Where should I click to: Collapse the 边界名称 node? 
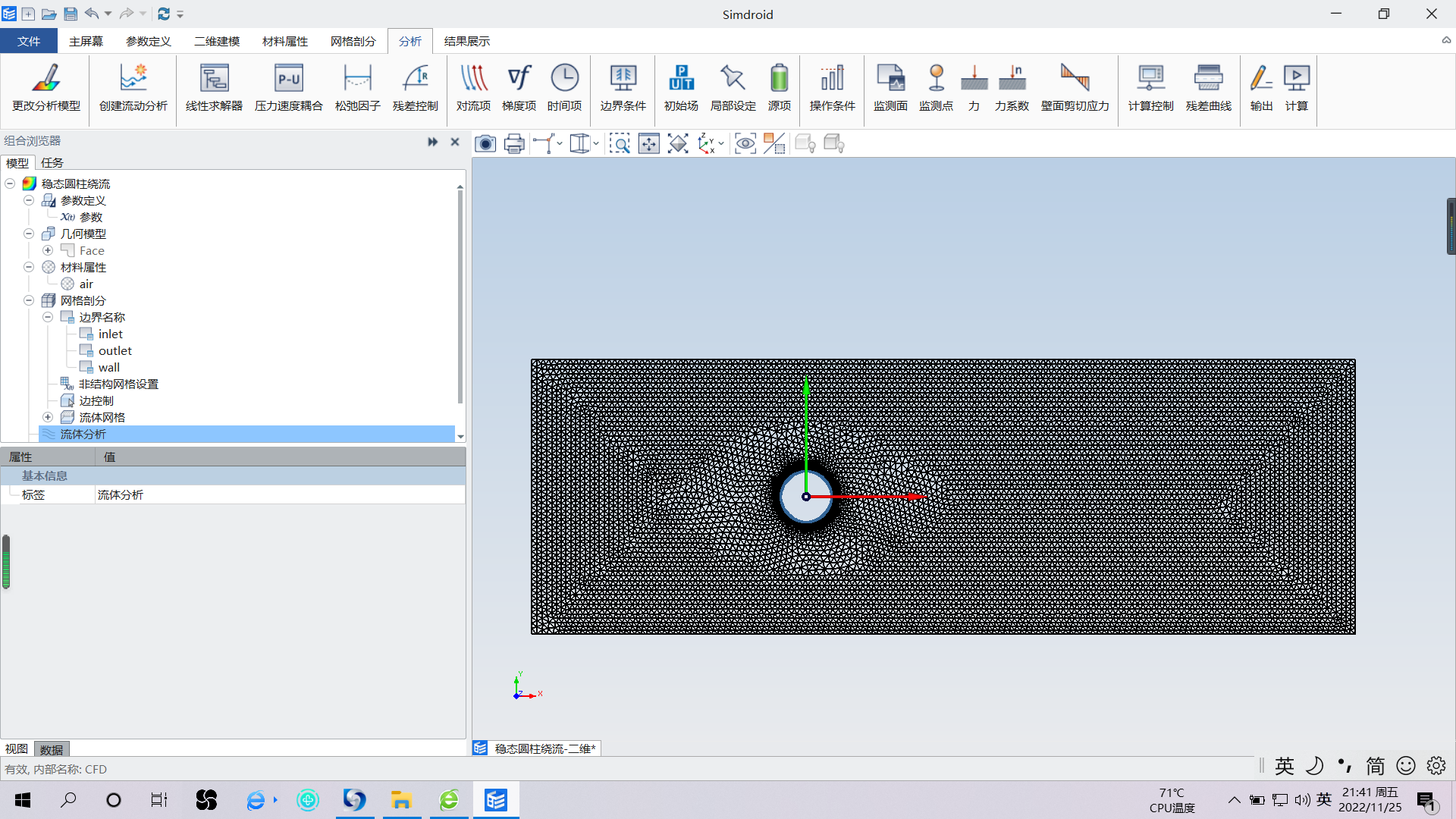click(x=48, y=317)
